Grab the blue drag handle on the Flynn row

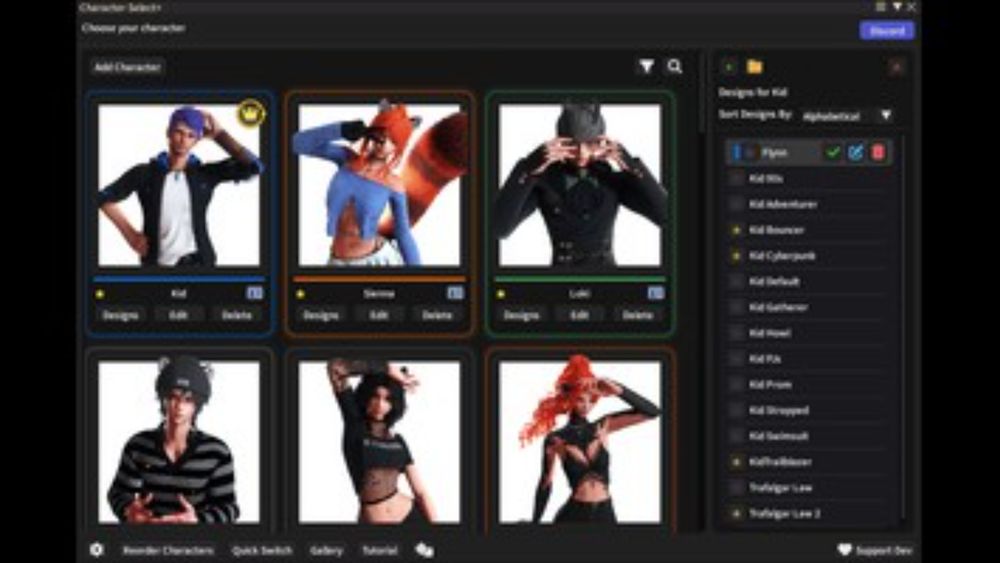735,152
